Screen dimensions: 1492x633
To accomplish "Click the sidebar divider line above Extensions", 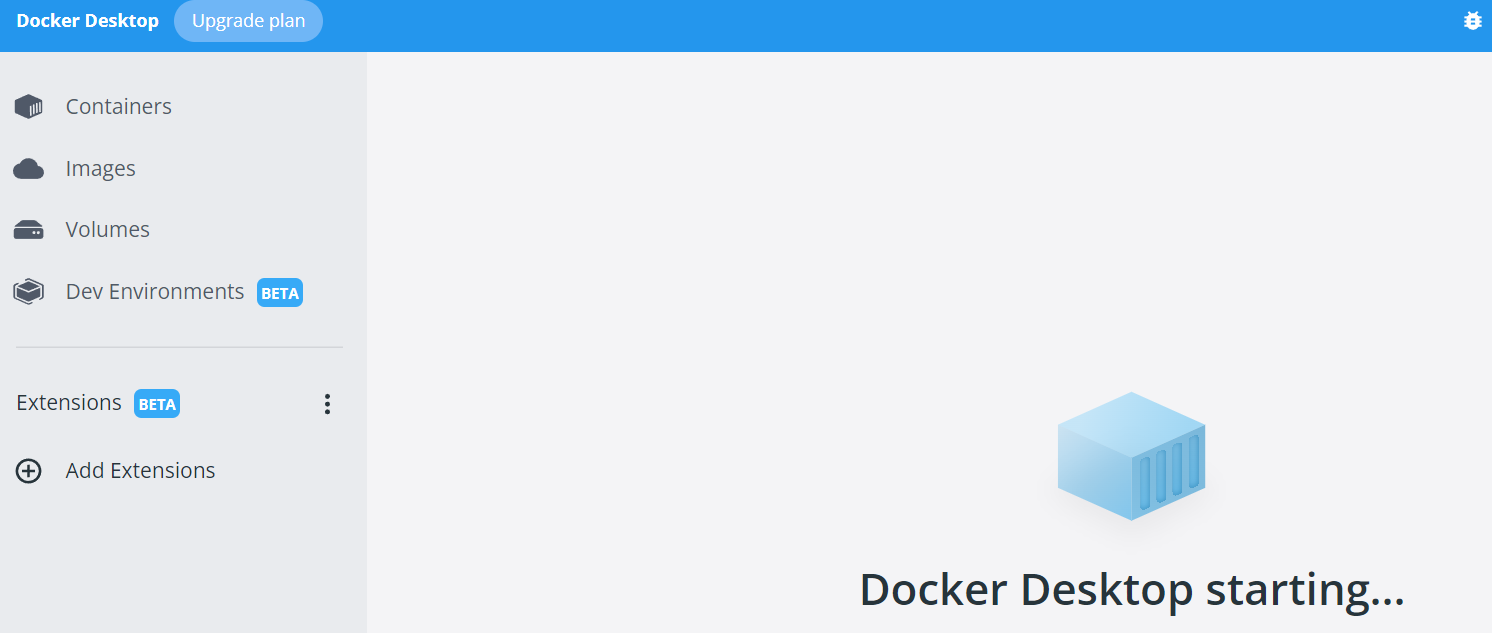I will click(179, 348).
